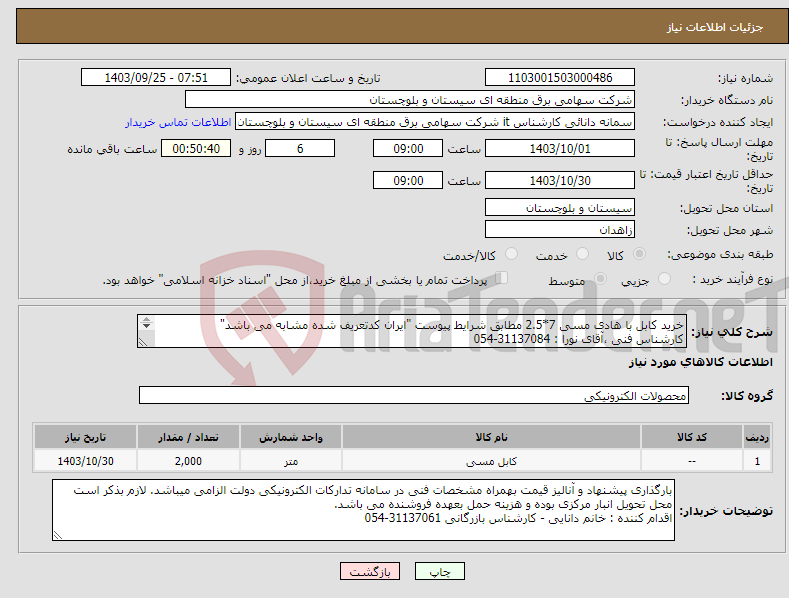Screen dimensions: 789x598
Task: Select the کالا radio button
Action: click(x=639, y=254)
